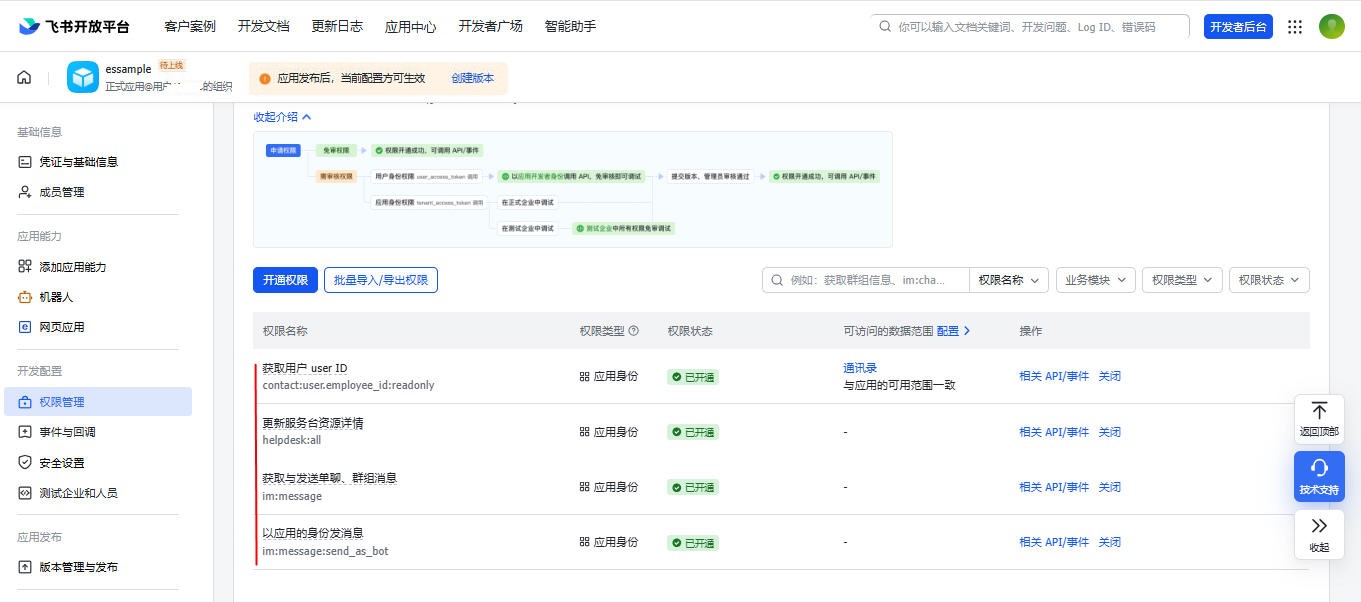The image size is (1361, 602).
Task: Click the home icon in breadcrumb bar
Action: 24,78
